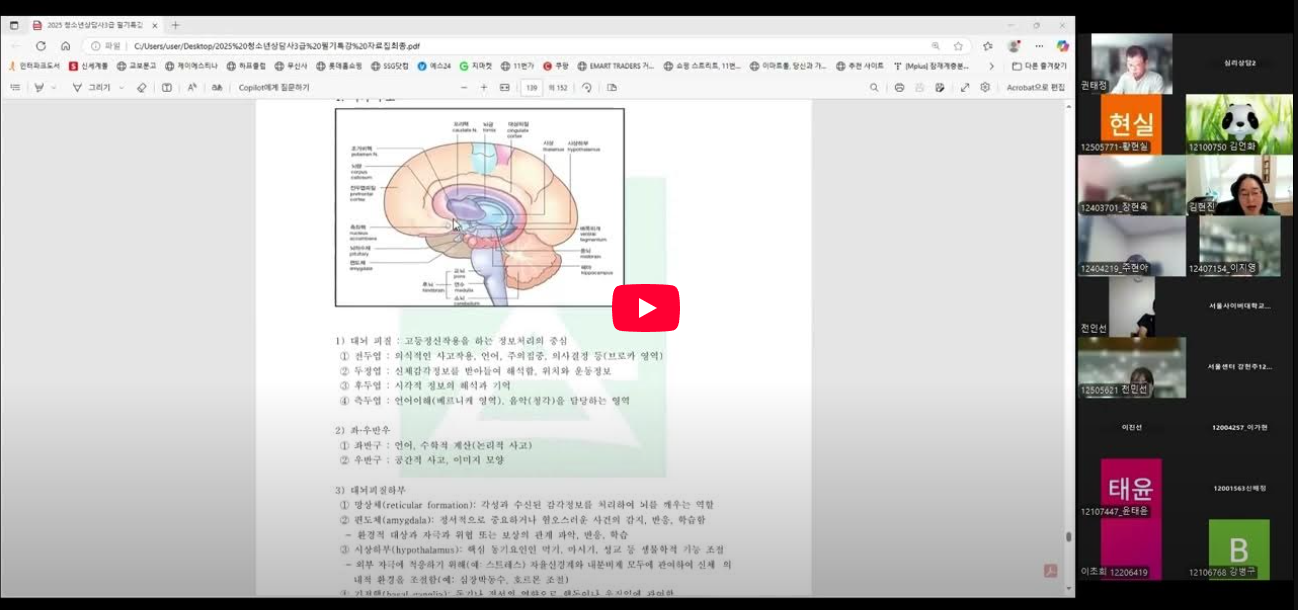1298x610 pixels.
Task: Rotate the PDF page
Action: click(x=587, y=88)
